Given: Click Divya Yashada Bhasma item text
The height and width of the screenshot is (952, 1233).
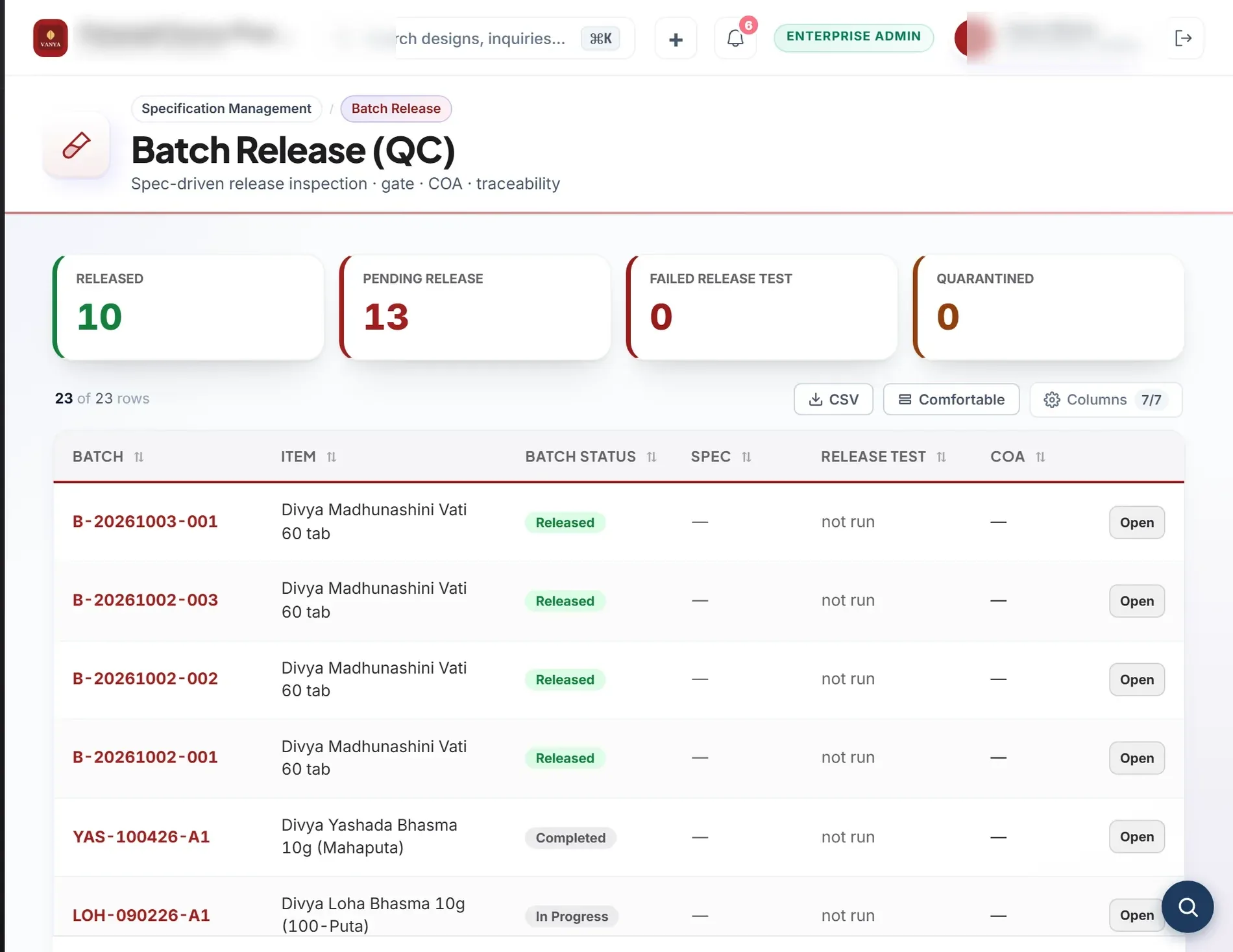Looking at the screenshot, I should click(x=369, y=836).
